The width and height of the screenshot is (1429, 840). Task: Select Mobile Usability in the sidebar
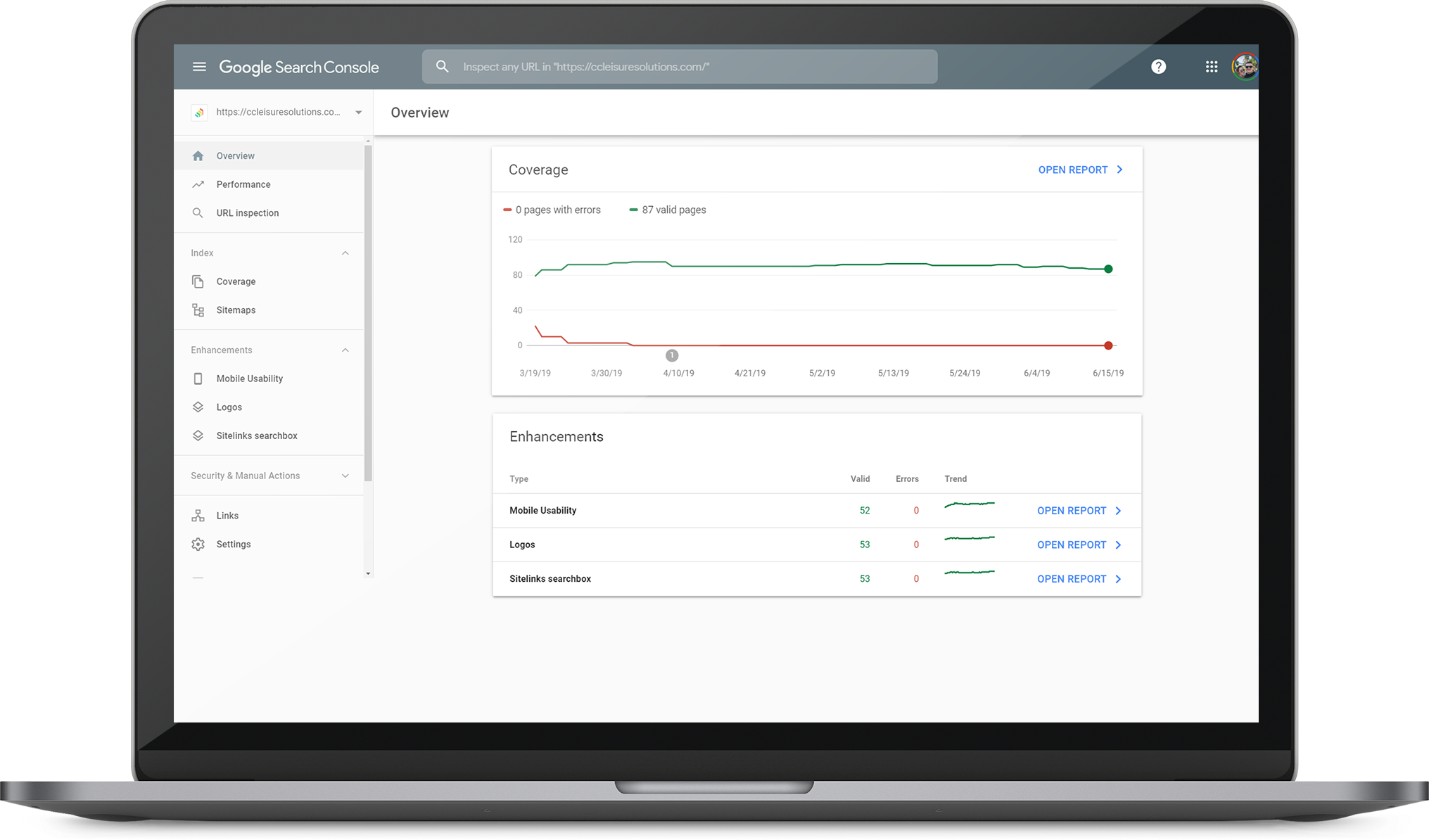pos(269,378)
